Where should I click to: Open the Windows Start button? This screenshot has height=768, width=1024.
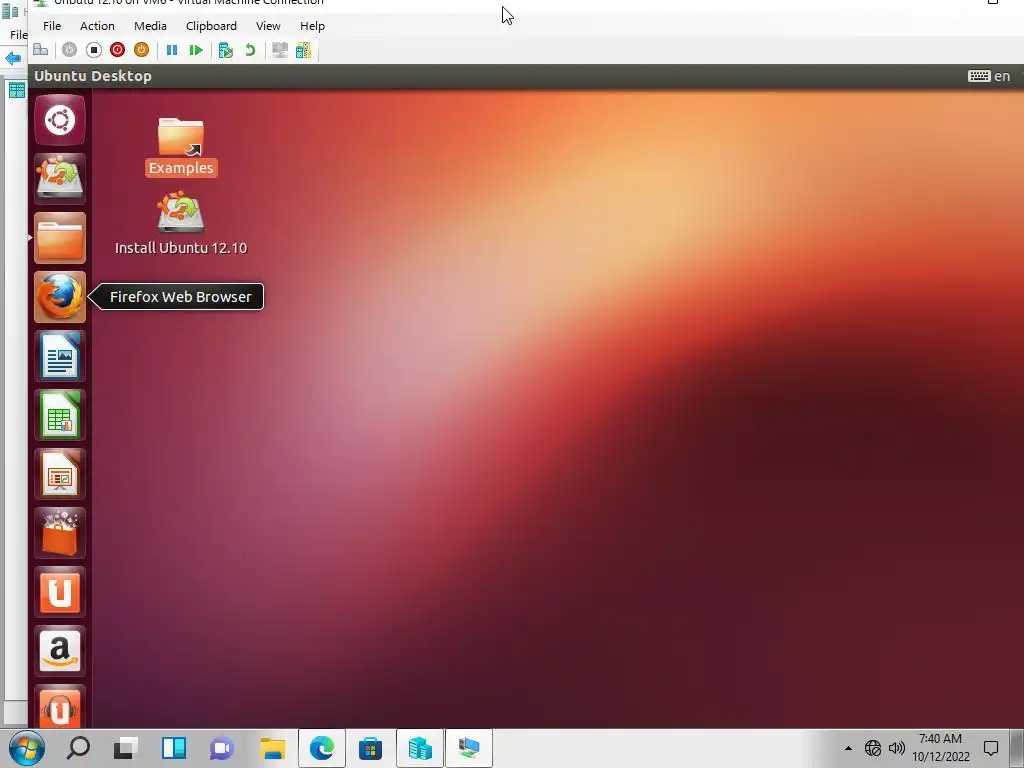click(x=27, y=748)
